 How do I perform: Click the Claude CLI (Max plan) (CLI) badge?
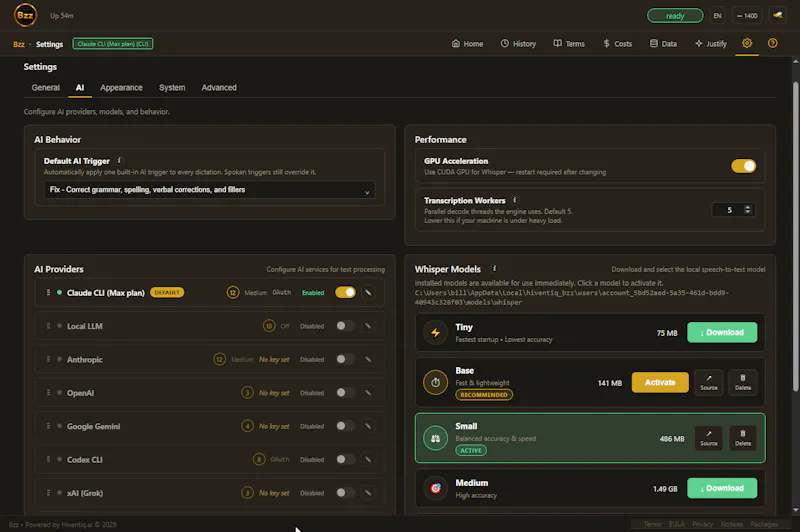click(x=113, y=44)
